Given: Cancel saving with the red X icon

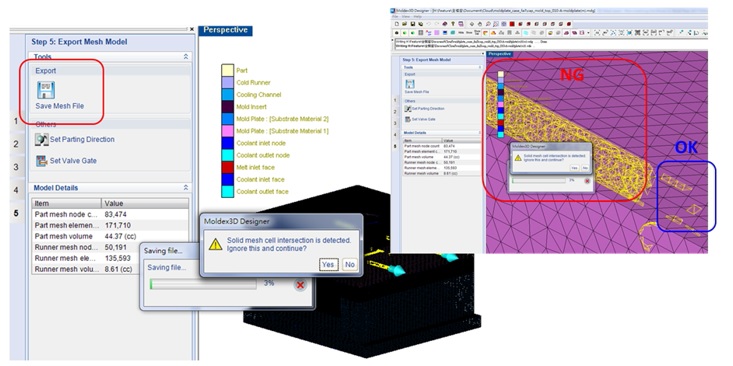Looking at the screenshot, I should point(300,285).
